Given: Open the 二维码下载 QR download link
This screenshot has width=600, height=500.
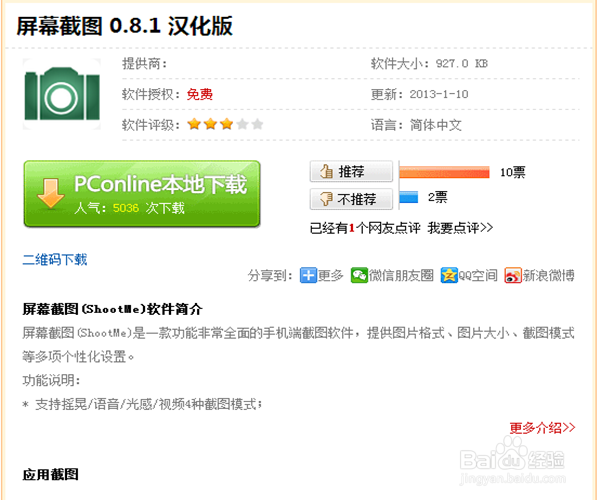Looking at the screenshot, I should (55, 259).
